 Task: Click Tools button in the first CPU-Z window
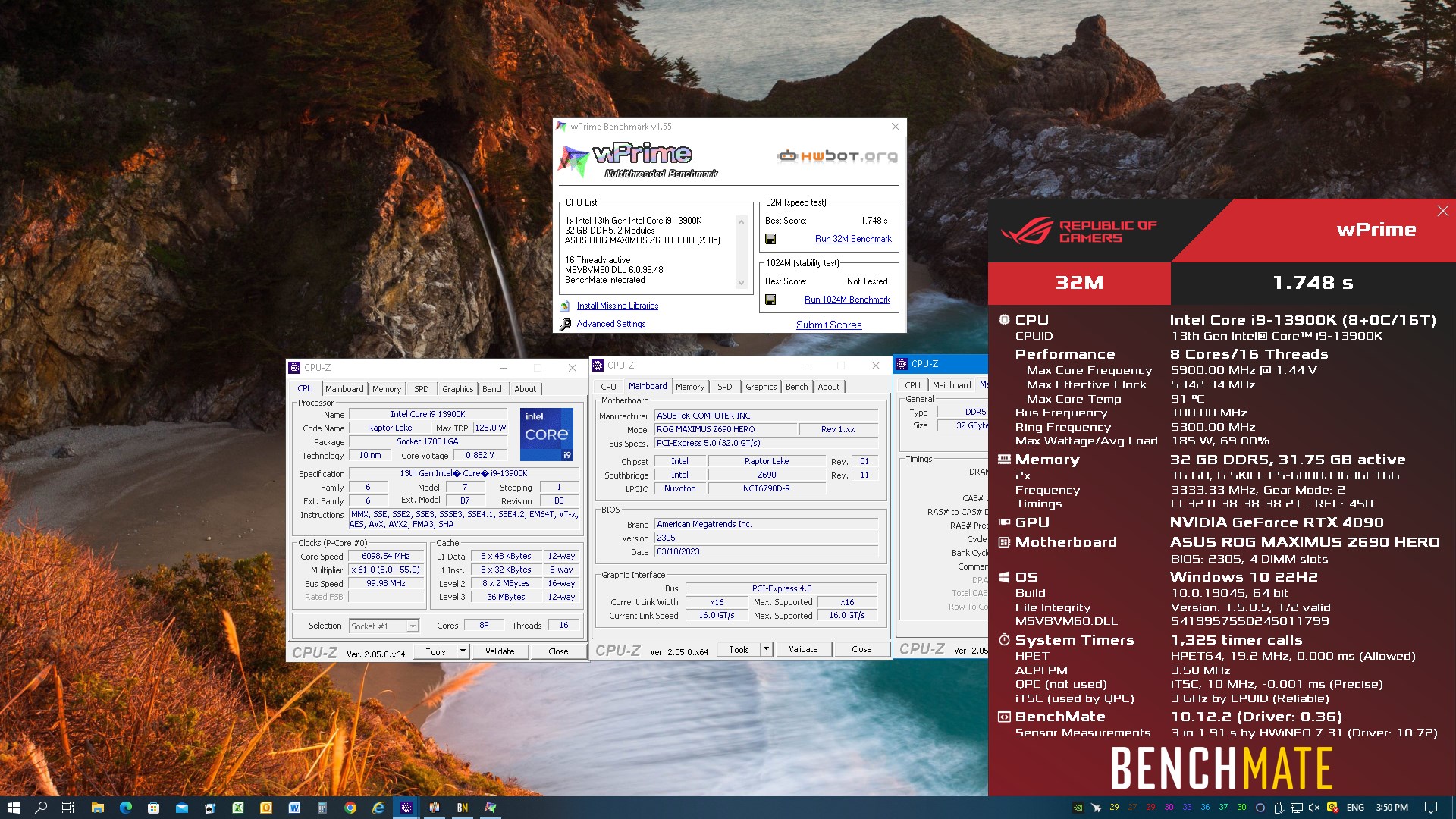(435, 651)
